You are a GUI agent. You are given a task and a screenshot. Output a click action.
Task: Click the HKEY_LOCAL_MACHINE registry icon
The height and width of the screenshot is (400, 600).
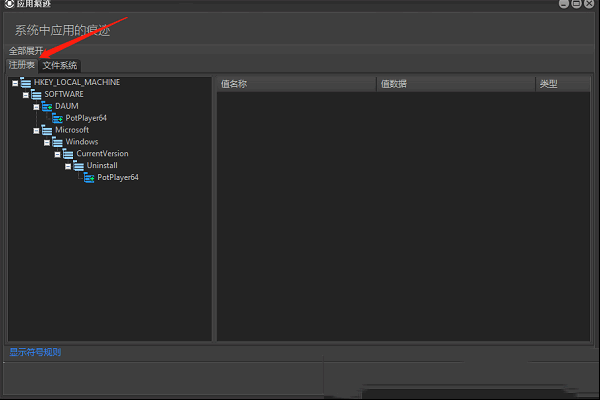coord(25,82)
